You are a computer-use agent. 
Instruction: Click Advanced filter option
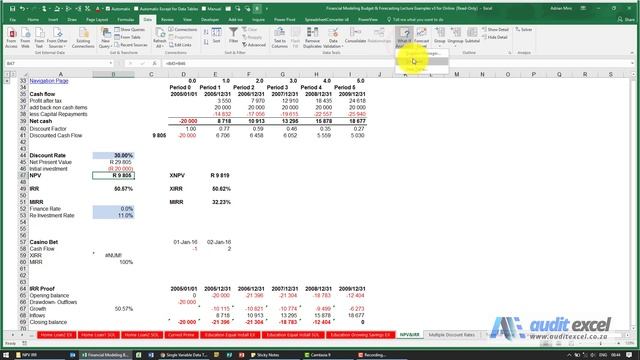pos(254,45)
